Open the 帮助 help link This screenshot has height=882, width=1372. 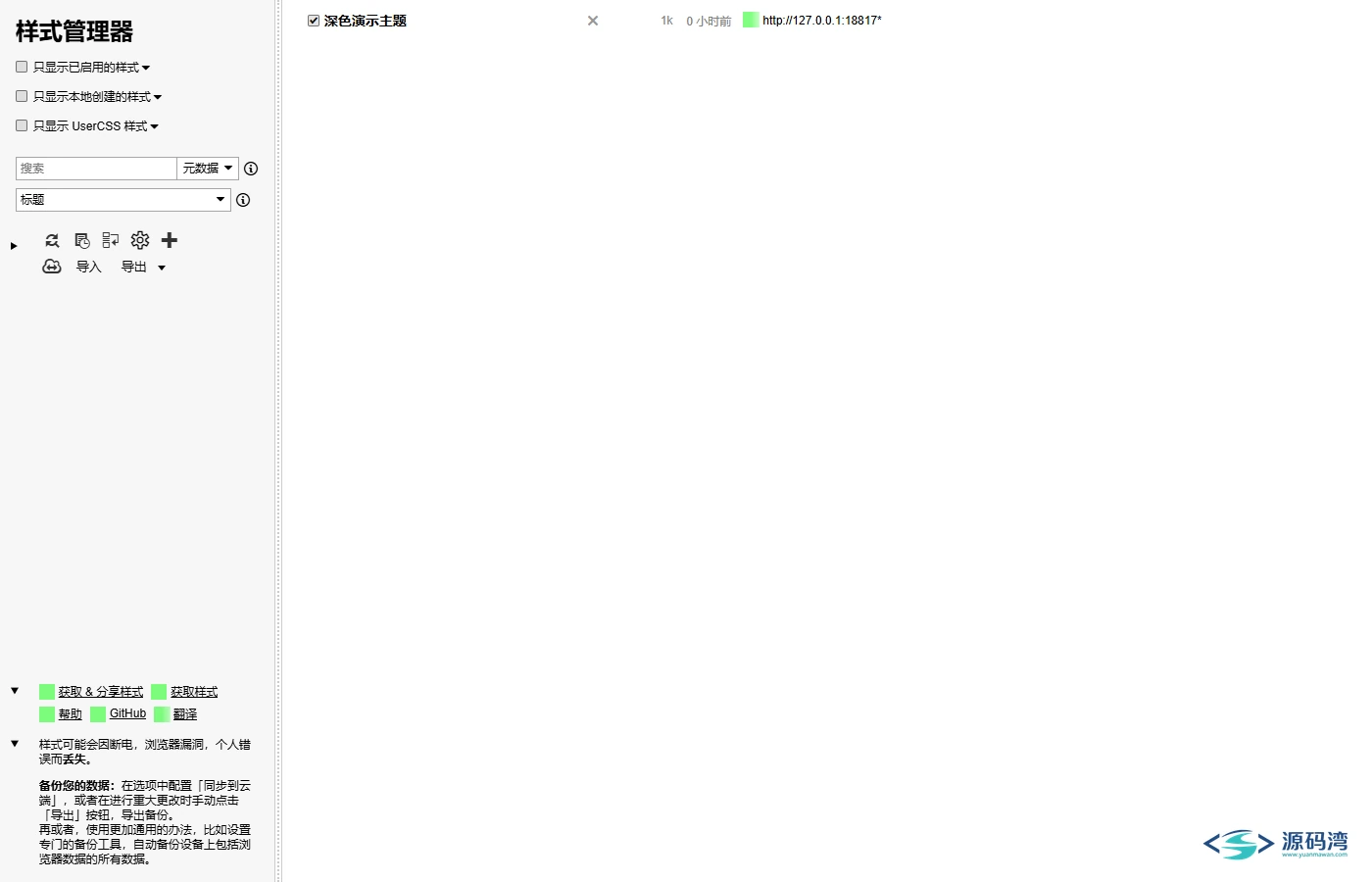[x=71, y=714]
